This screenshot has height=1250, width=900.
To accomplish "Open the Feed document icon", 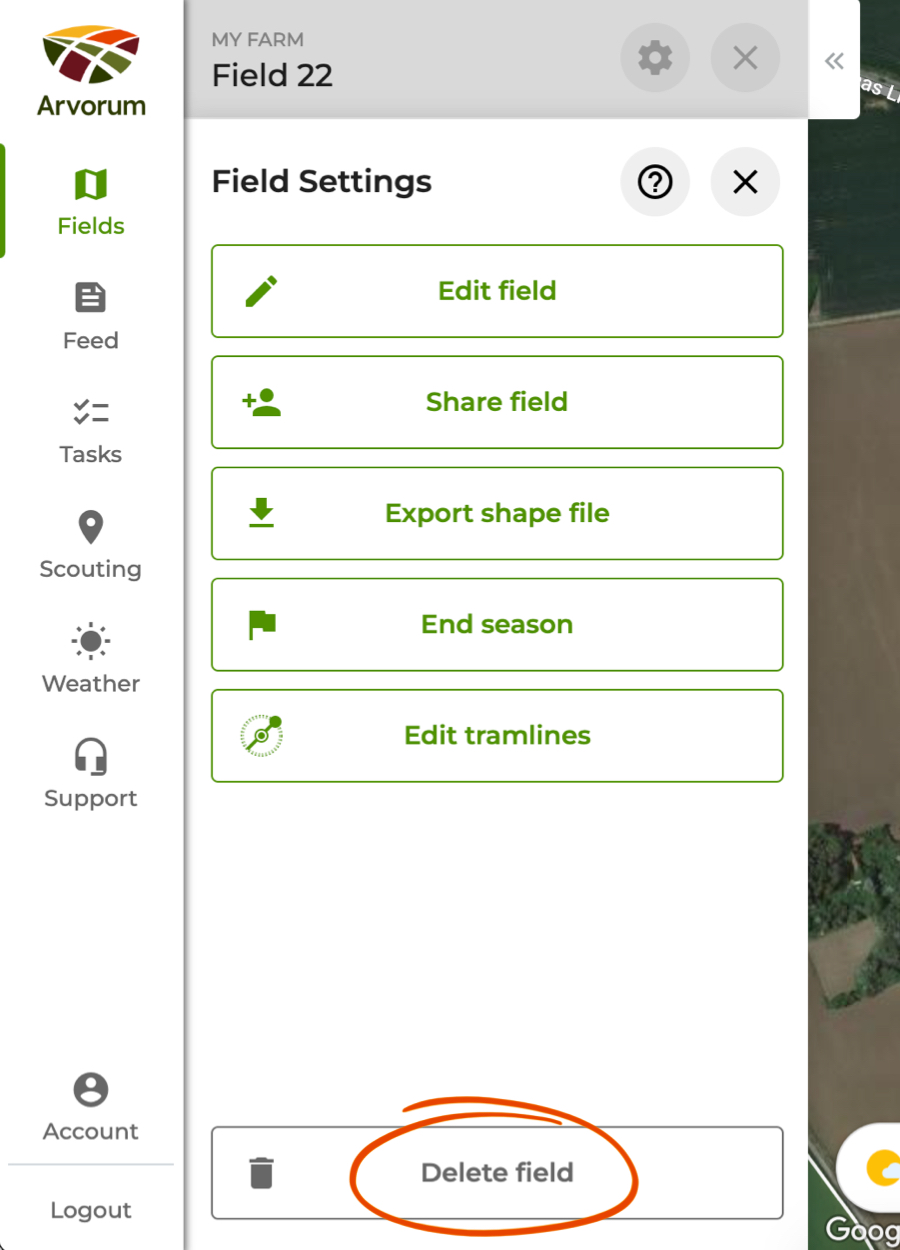I will (x=90, y=296).
